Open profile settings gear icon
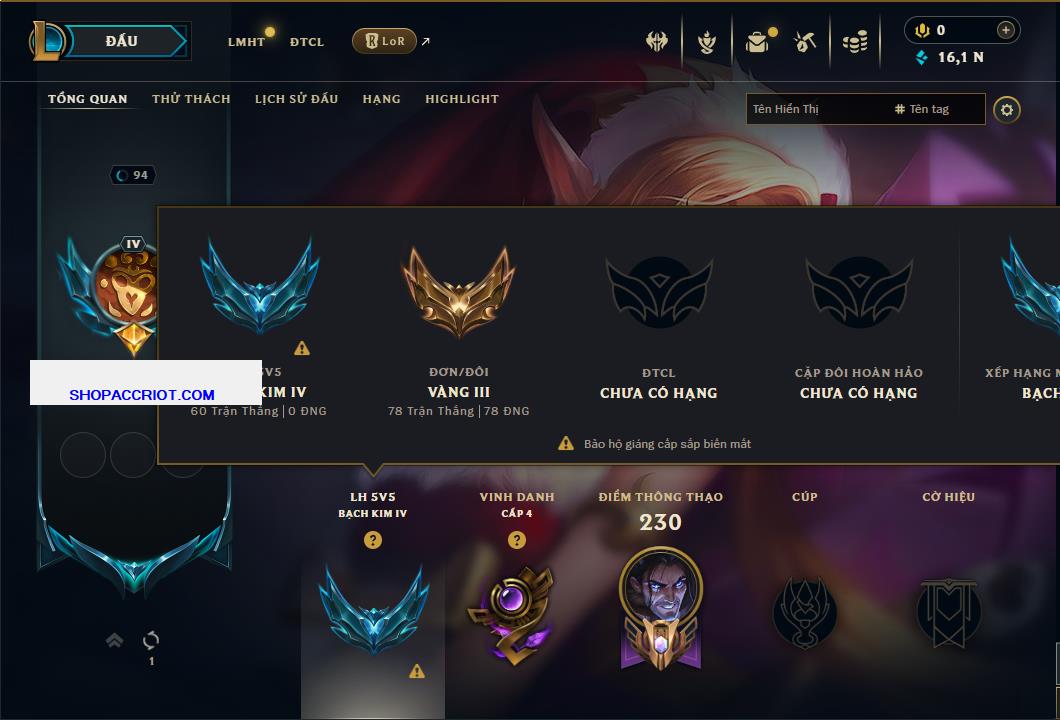The image size is (1060, 720). (1007, 110)
